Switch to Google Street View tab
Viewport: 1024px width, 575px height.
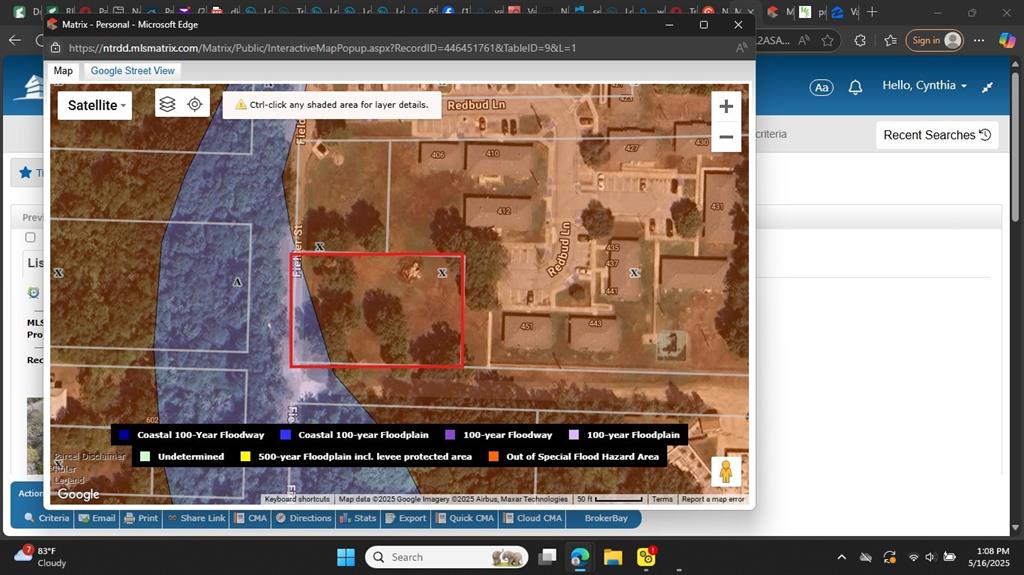(133, 71)
